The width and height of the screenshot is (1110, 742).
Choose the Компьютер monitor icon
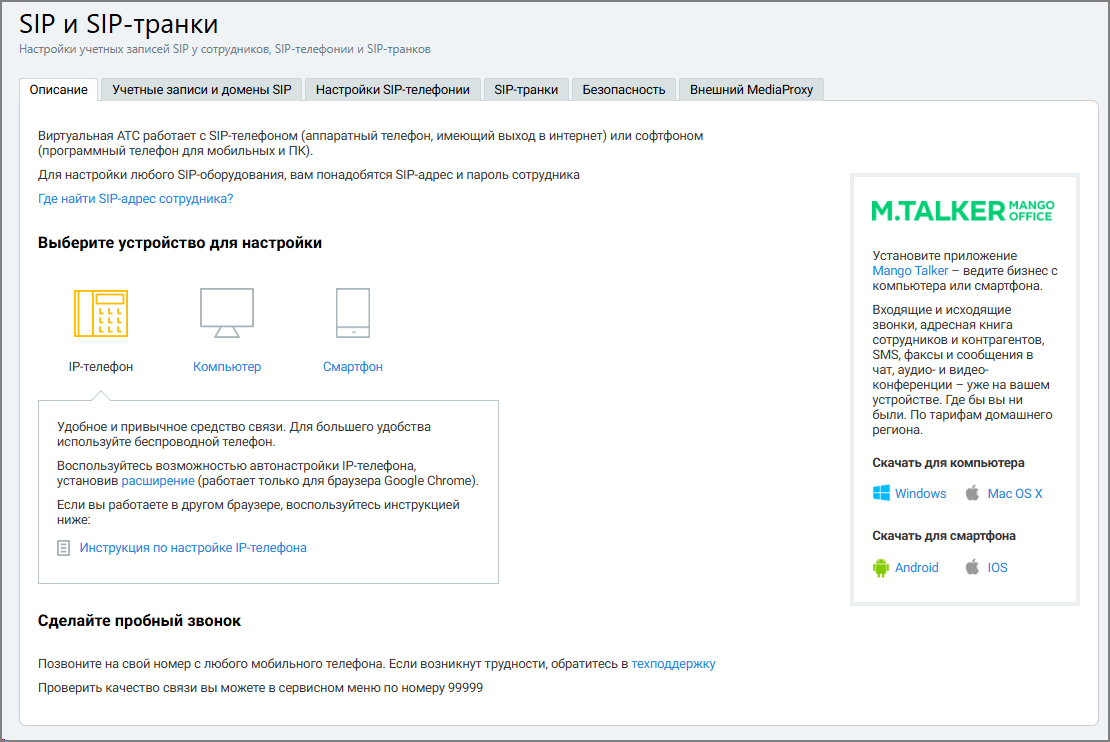[227, 313]
